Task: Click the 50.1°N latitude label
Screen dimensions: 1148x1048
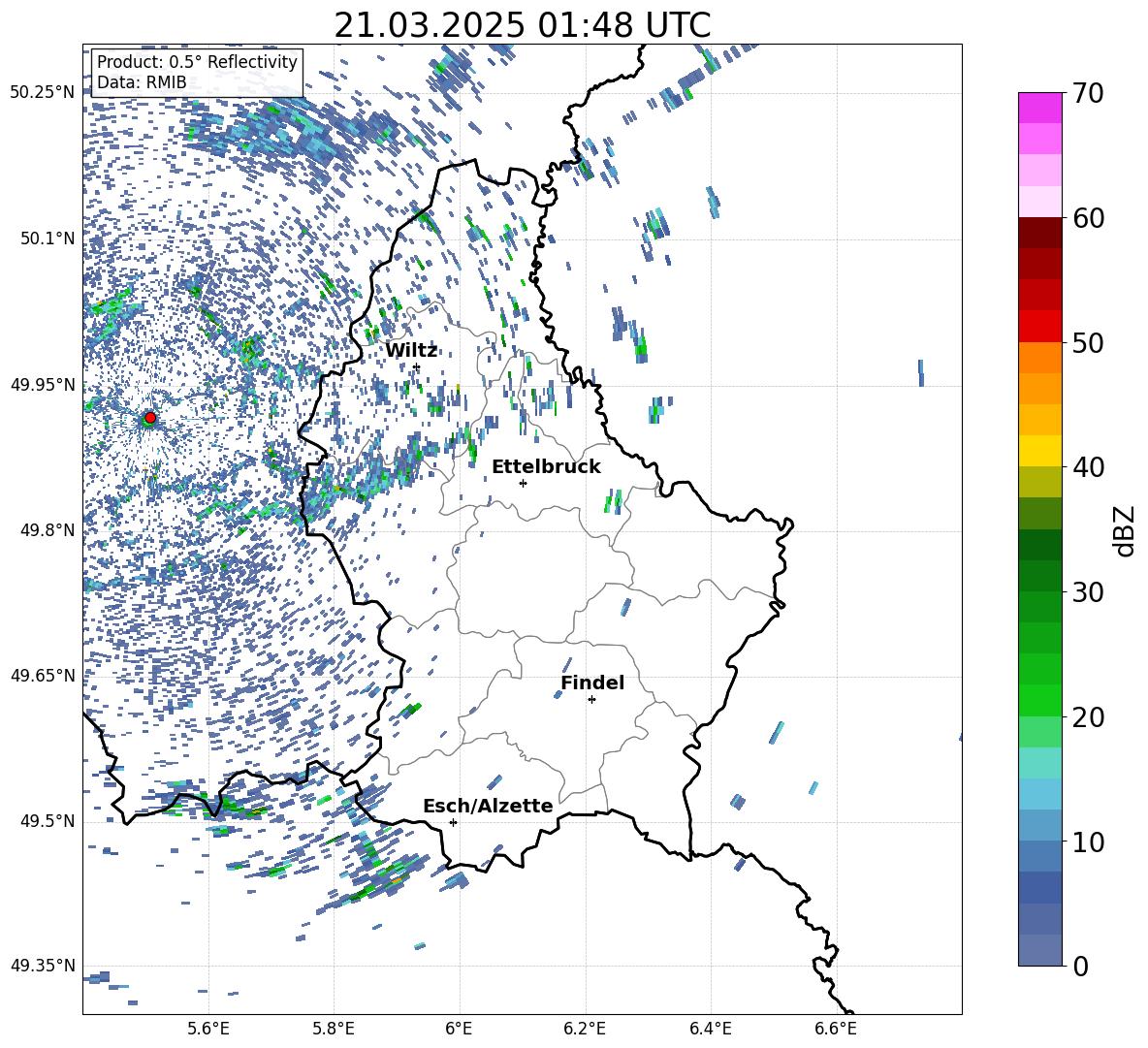Action: 48,238
